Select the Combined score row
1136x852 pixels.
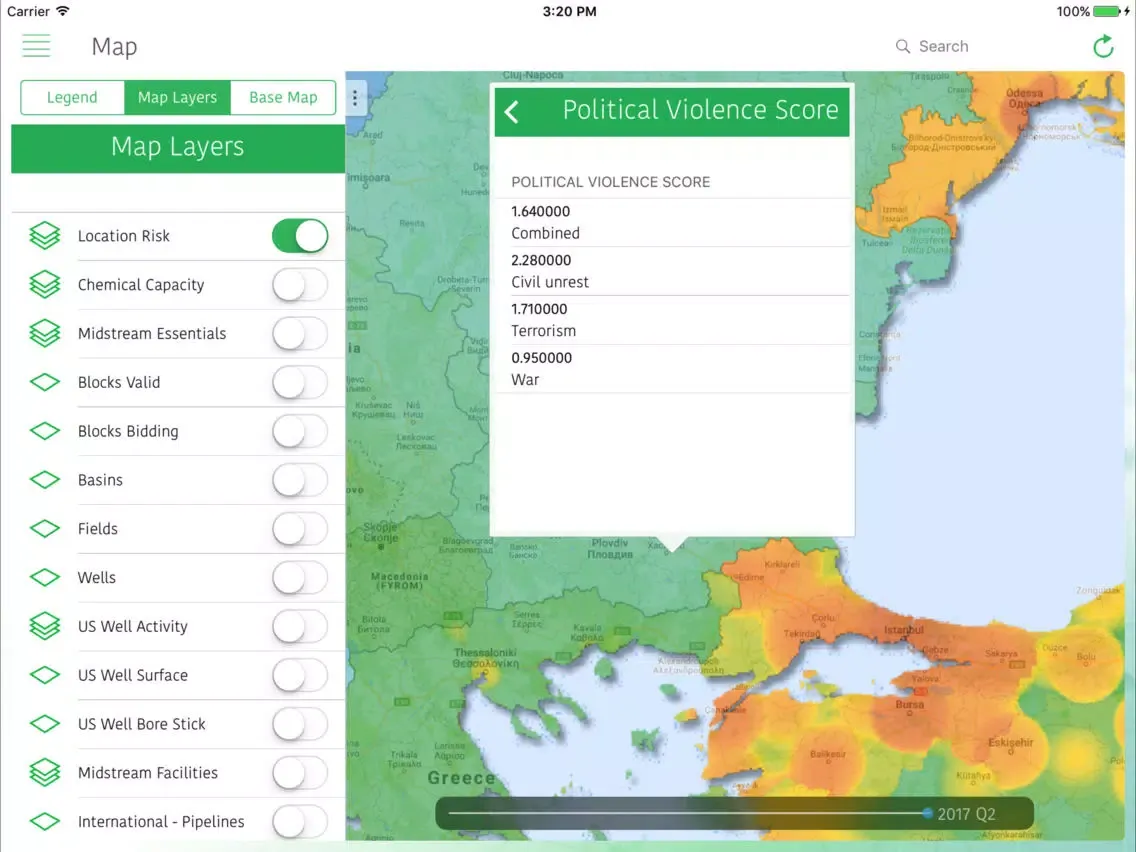click(672, 222)
